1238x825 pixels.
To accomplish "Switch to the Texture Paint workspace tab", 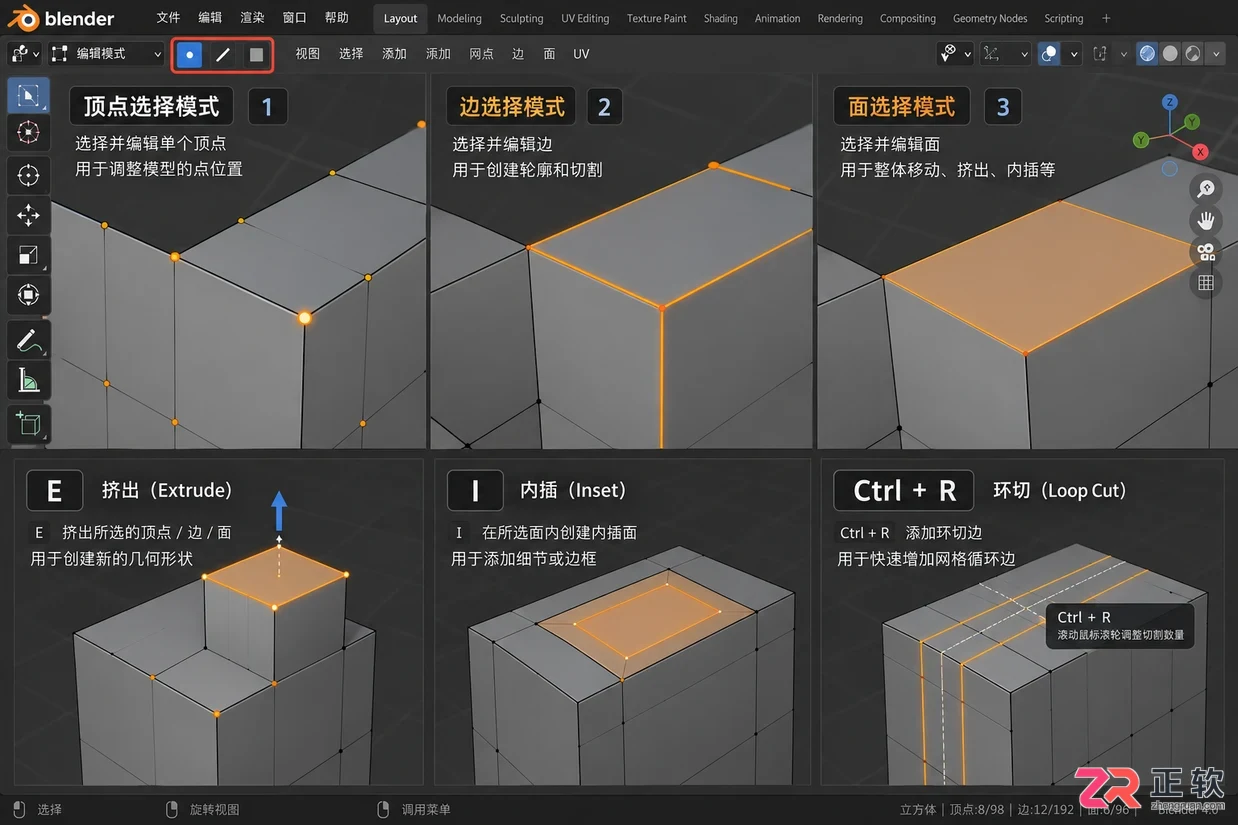I will (x=657, y=18).
